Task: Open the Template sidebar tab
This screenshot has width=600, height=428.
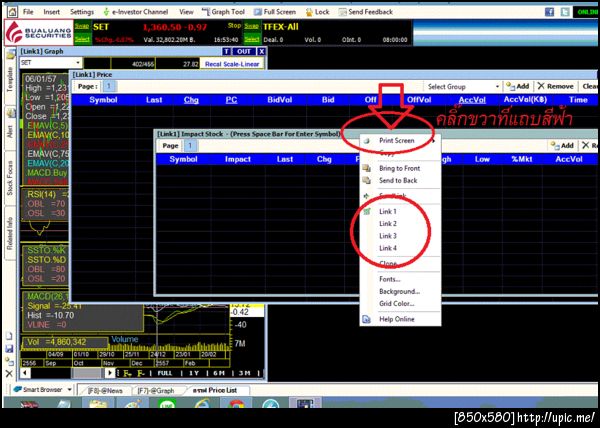Action: [10, 78]
